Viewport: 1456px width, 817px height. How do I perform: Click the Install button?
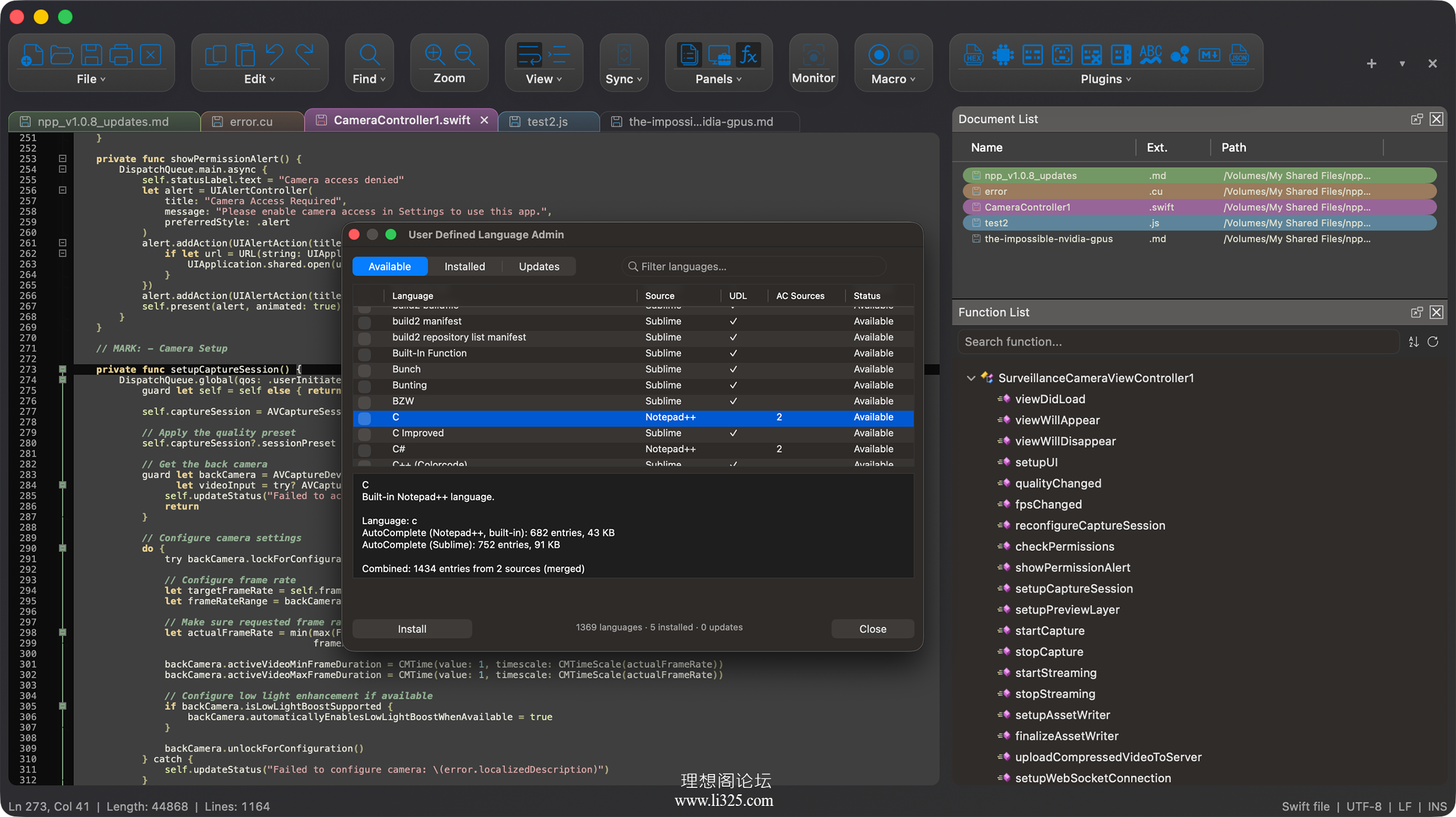click(x=412, y=629)
